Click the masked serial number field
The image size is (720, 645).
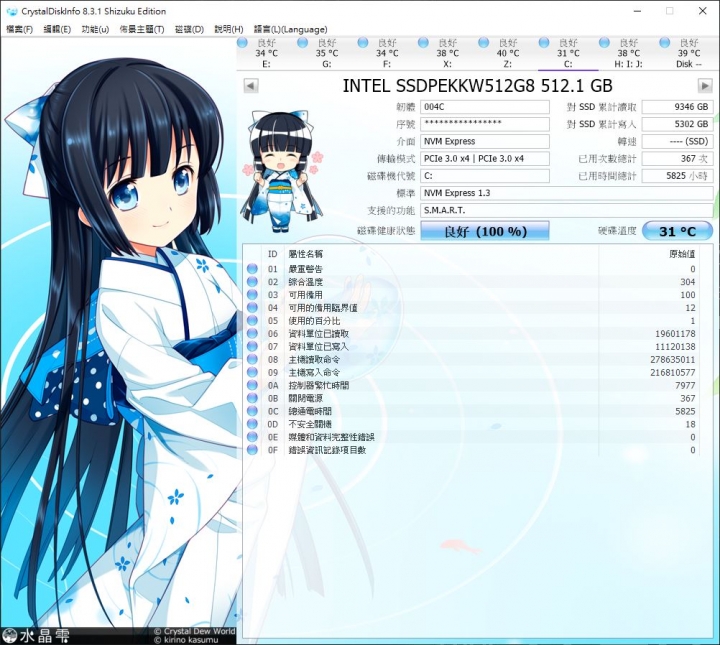click(485, 124)
